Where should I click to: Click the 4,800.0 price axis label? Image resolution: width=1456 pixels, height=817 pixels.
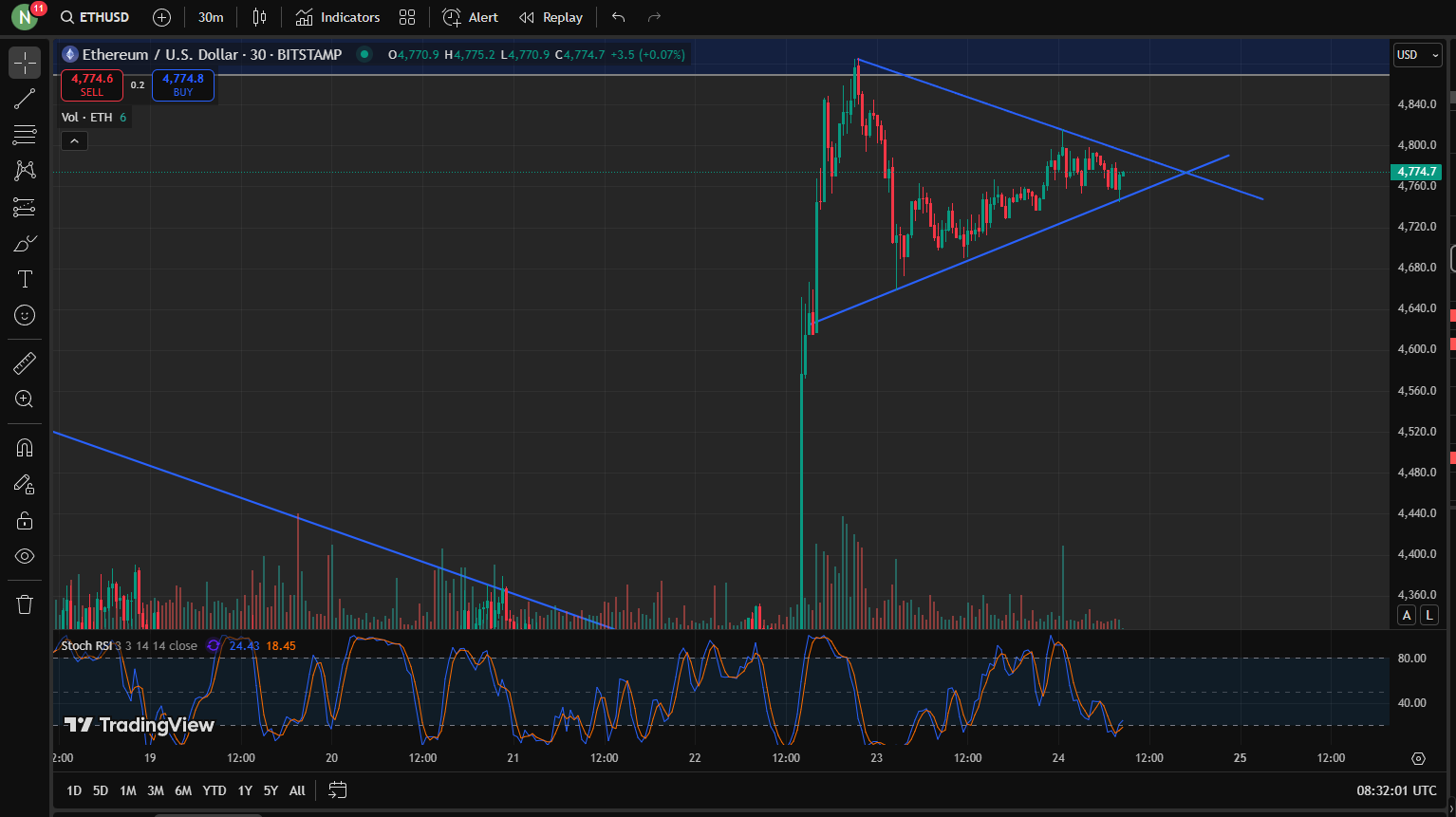(1417, 145)
